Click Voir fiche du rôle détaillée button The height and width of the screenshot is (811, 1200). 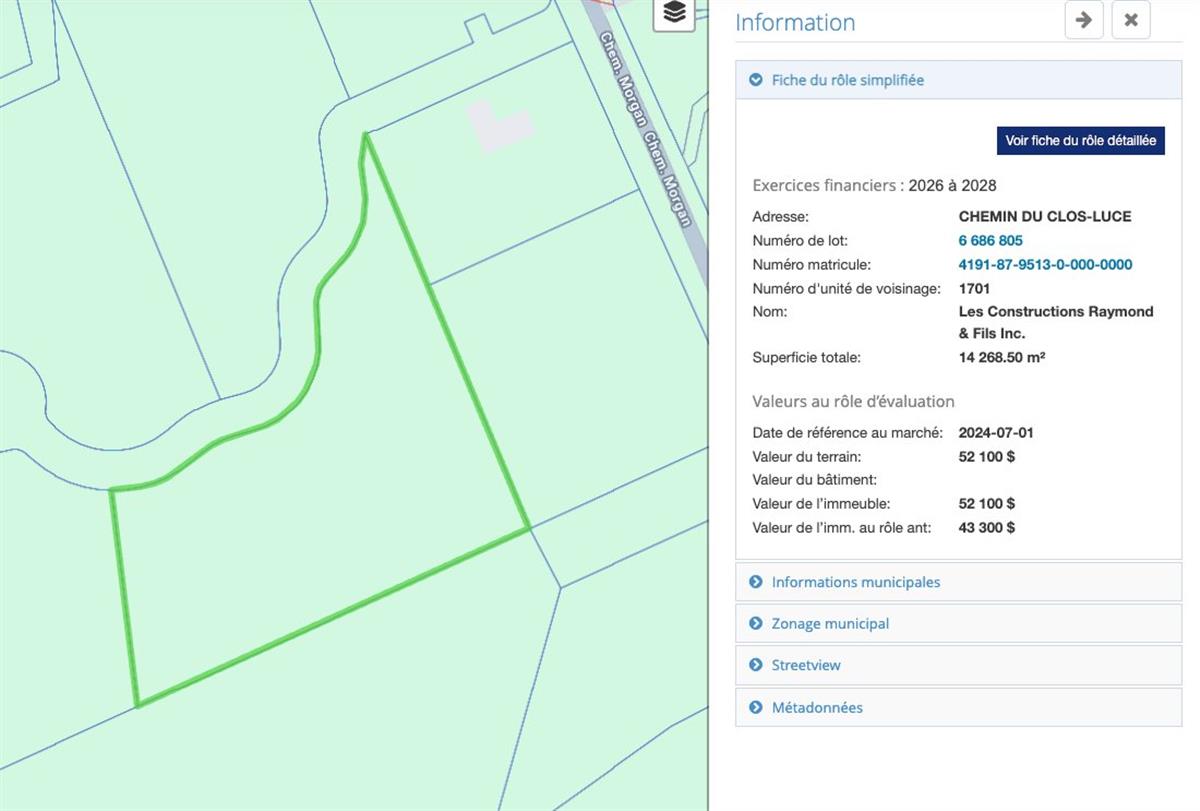1081,141
